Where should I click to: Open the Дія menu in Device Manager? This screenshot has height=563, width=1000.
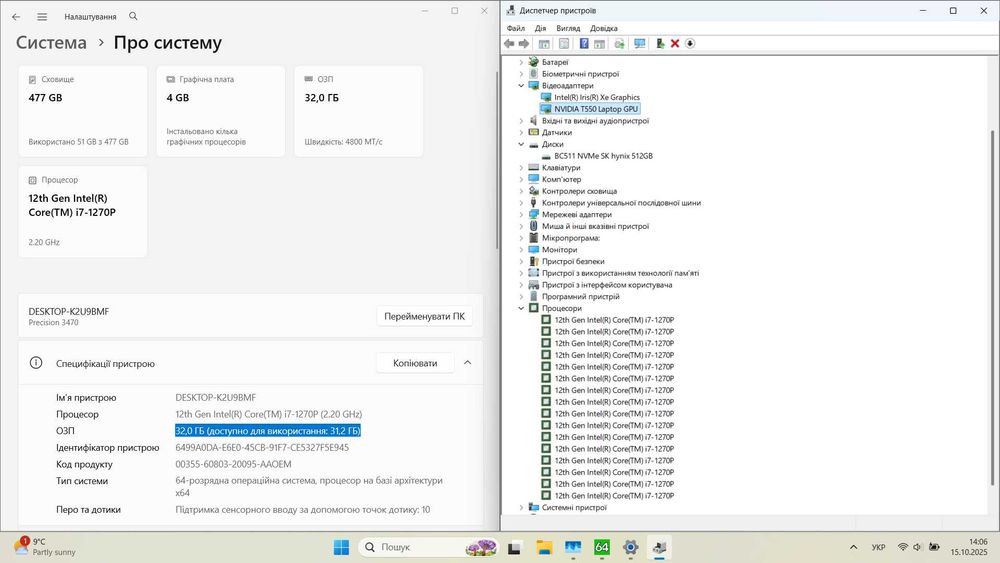540,28
